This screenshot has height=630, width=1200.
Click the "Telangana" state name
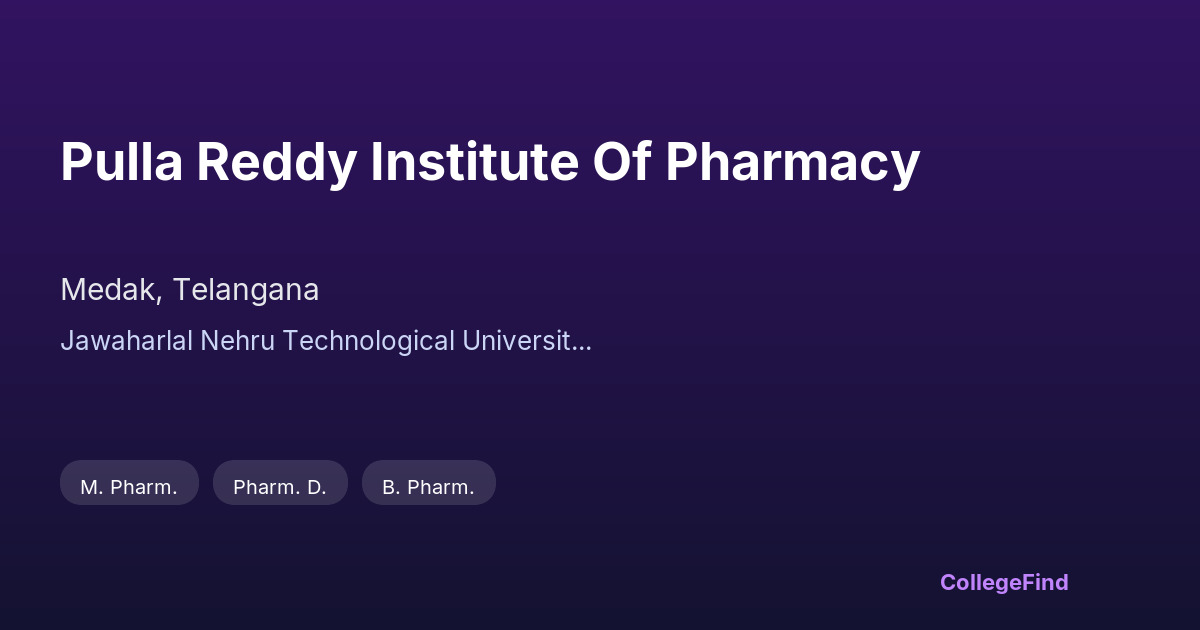pos(245,290)
